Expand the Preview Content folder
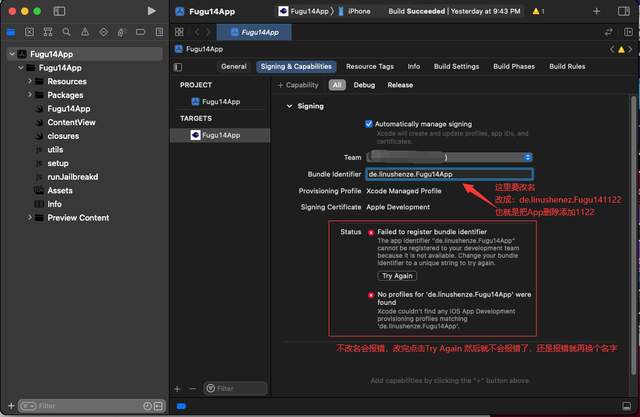Image resolution: width=640 pixels, height=417 pixels. [x=29, y=217]
